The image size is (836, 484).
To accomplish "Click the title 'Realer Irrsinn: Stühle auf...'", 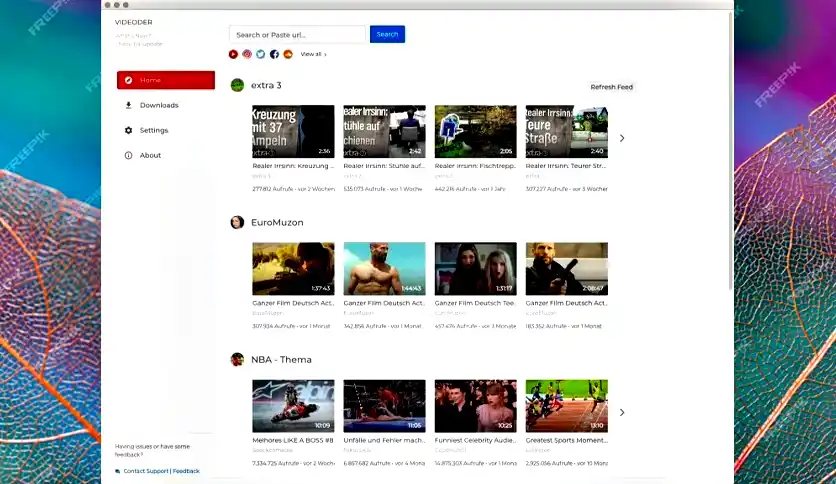I will [384, 166].
